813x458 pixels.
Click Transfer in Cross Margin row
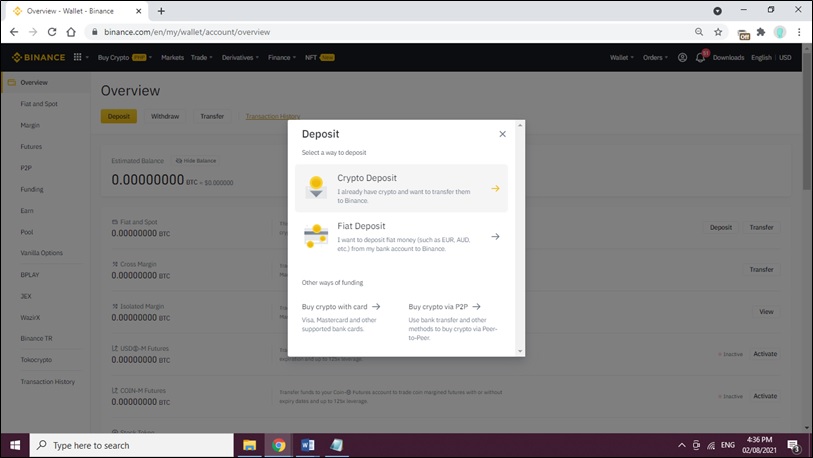761,269
